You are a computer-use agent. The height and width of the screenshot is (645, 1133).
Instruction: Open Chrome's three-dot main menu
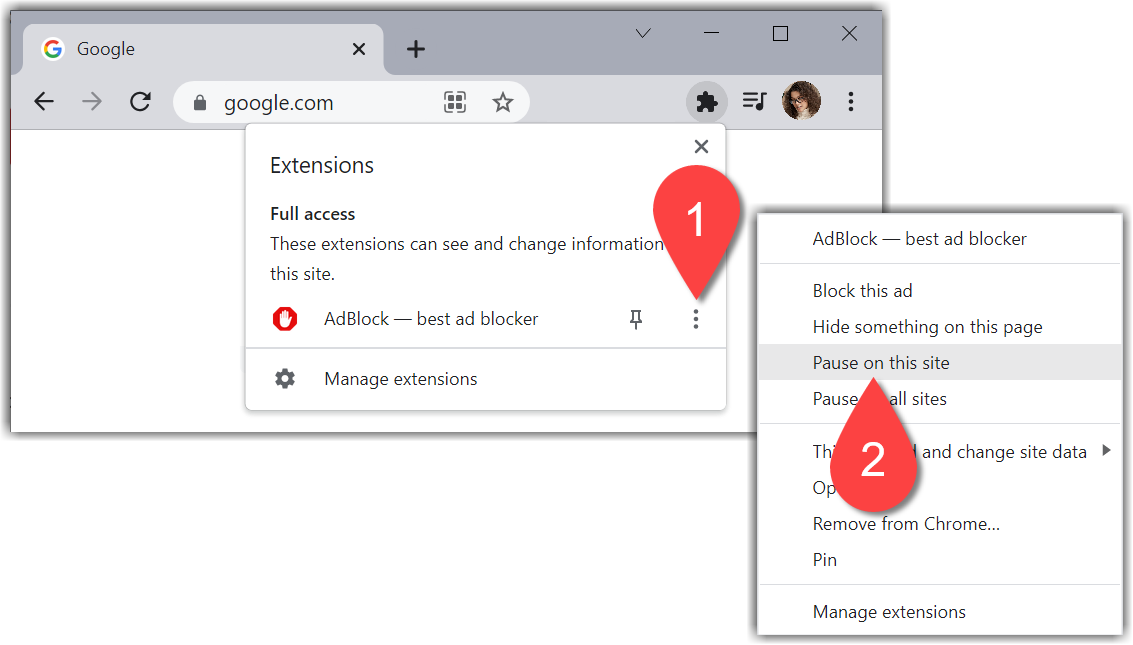(850, 102)
